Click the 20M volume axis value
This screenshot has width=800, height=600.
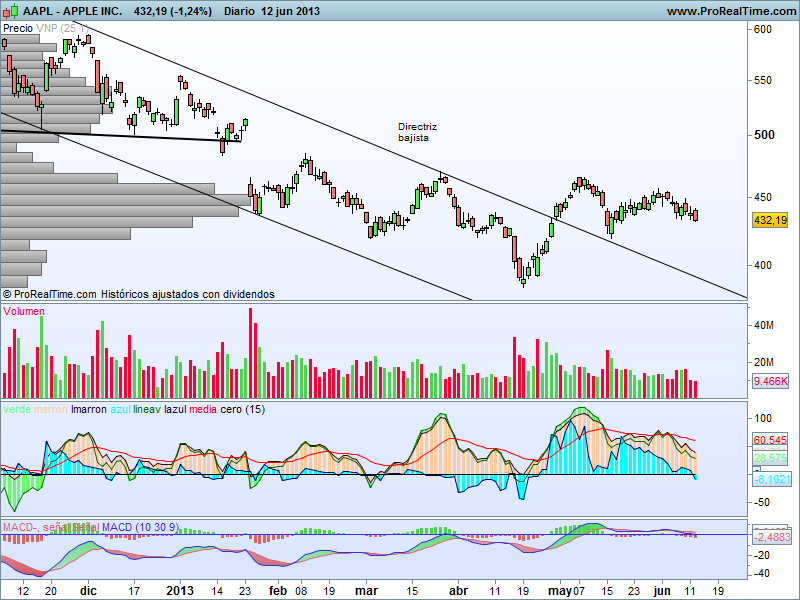[764, 362]
